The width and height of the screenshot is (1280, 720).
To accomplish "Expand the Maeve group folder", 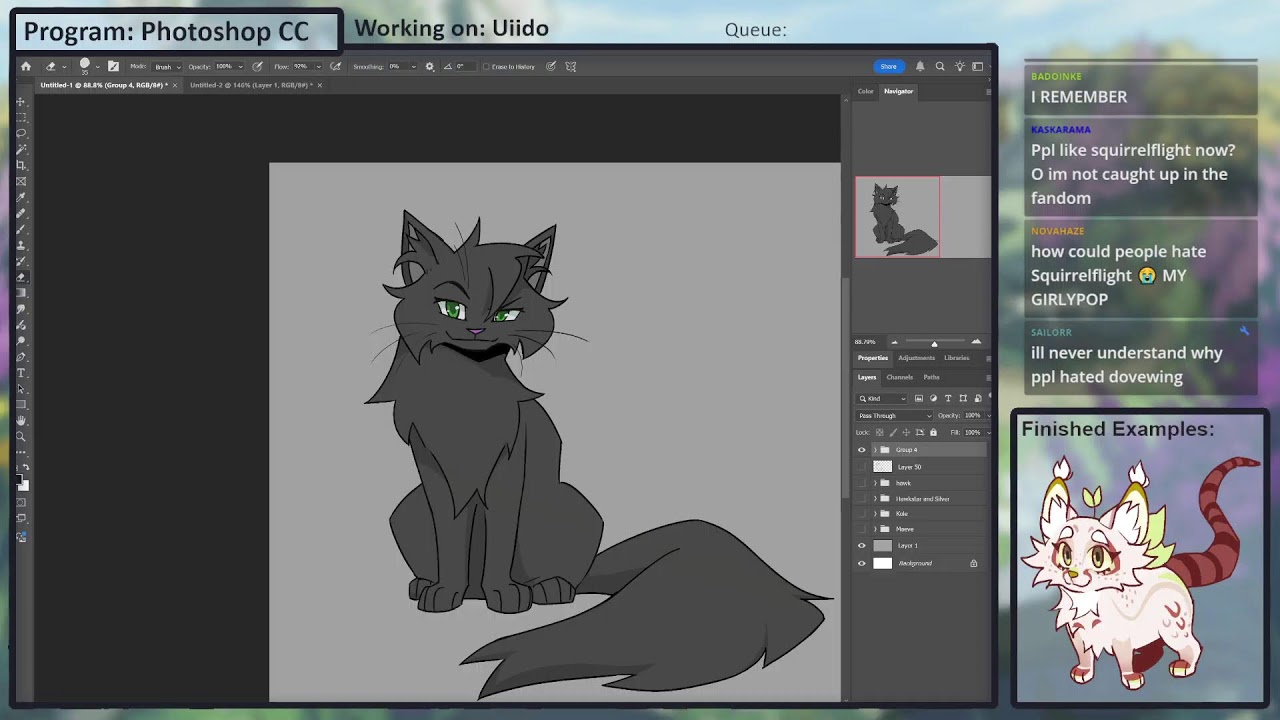I will [x=875, y=529].
